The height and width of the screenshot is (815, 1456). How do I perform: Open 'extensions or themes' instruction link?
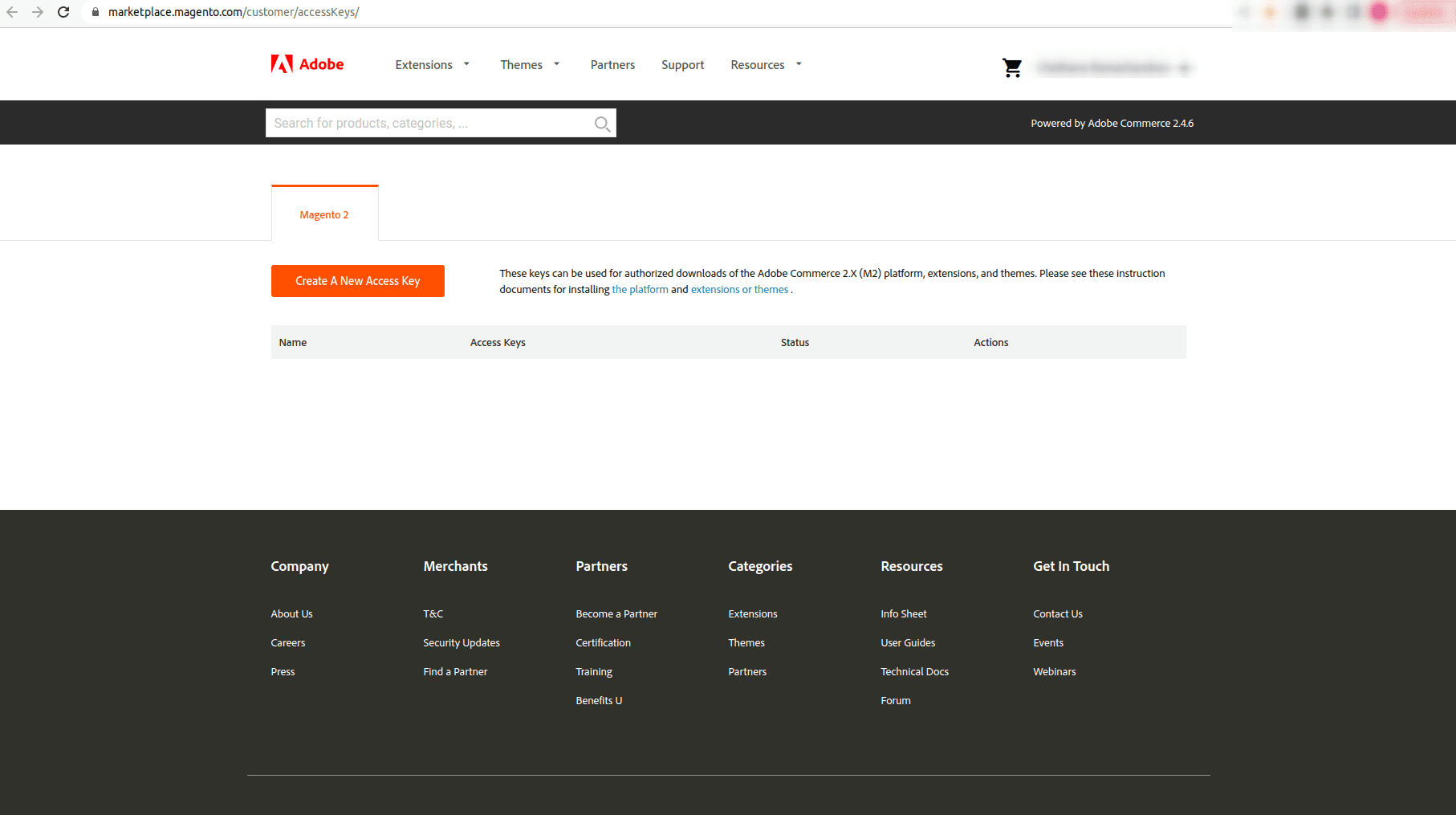click(x=739, y=290)
